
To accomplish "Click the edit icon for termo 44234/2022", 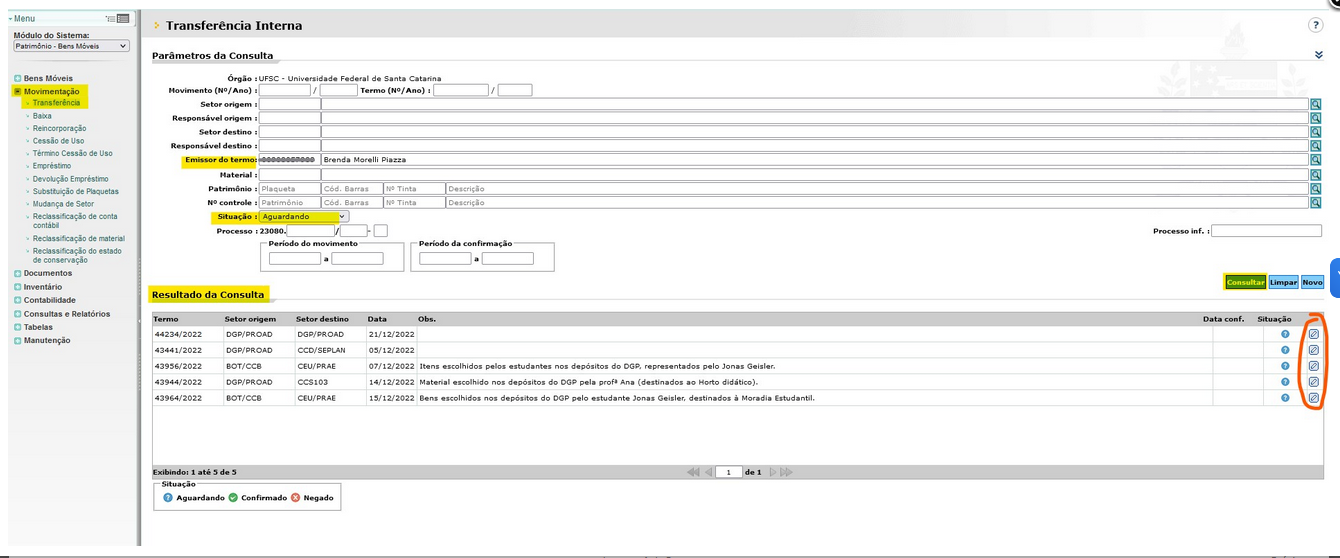I will (x=1314, y=334).
